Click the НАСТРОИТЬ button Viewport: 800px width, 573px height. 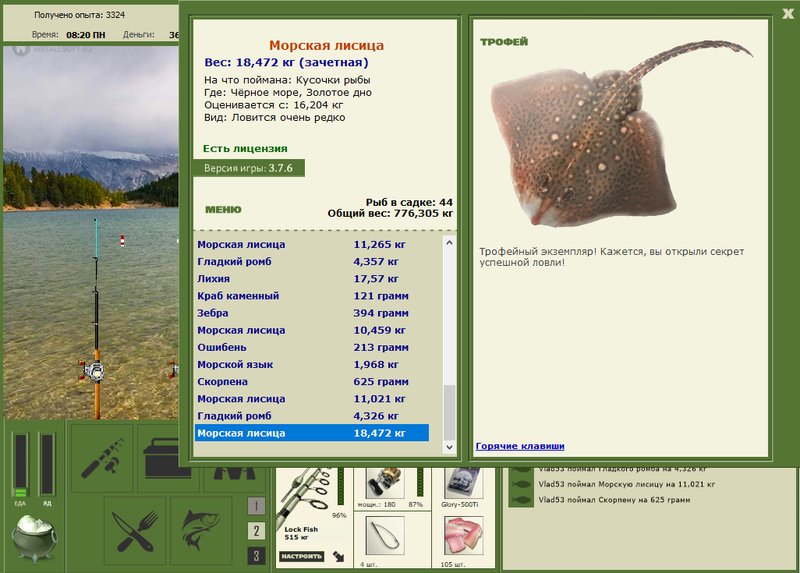[301, 556]
